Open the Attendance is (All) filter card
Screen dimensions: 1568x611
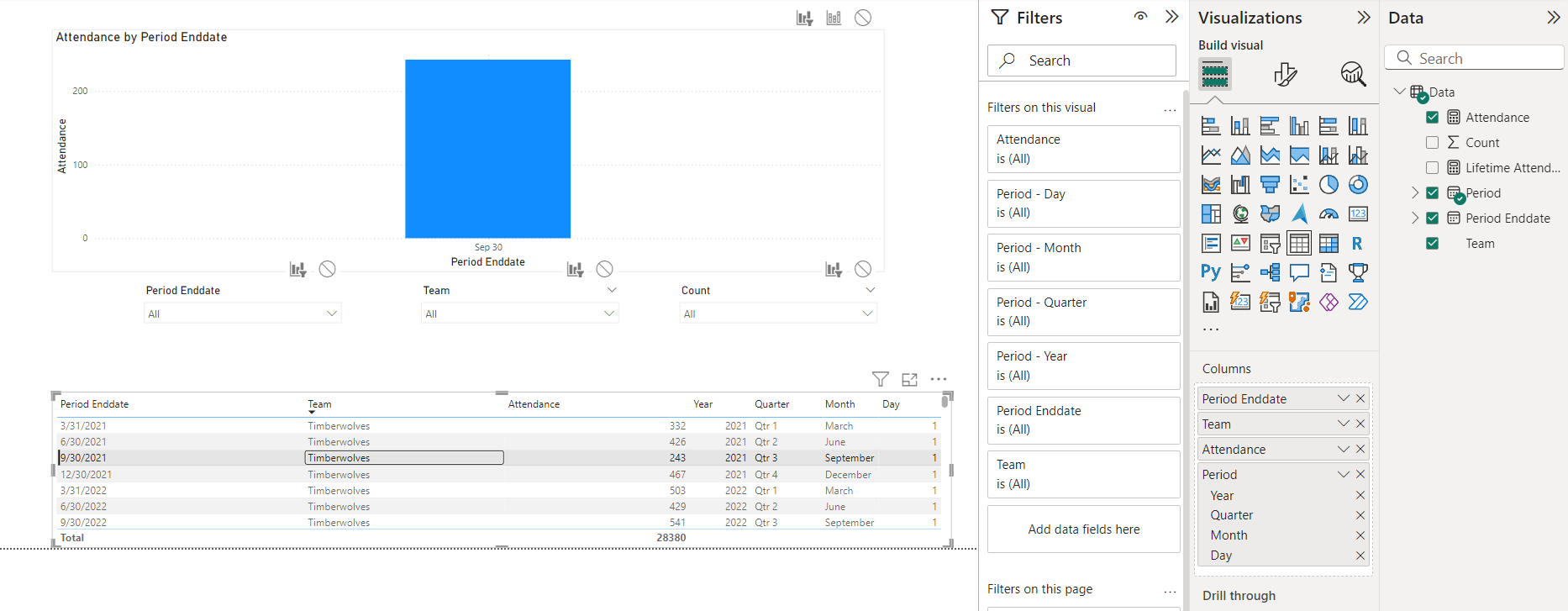(x=1083, y=149)
